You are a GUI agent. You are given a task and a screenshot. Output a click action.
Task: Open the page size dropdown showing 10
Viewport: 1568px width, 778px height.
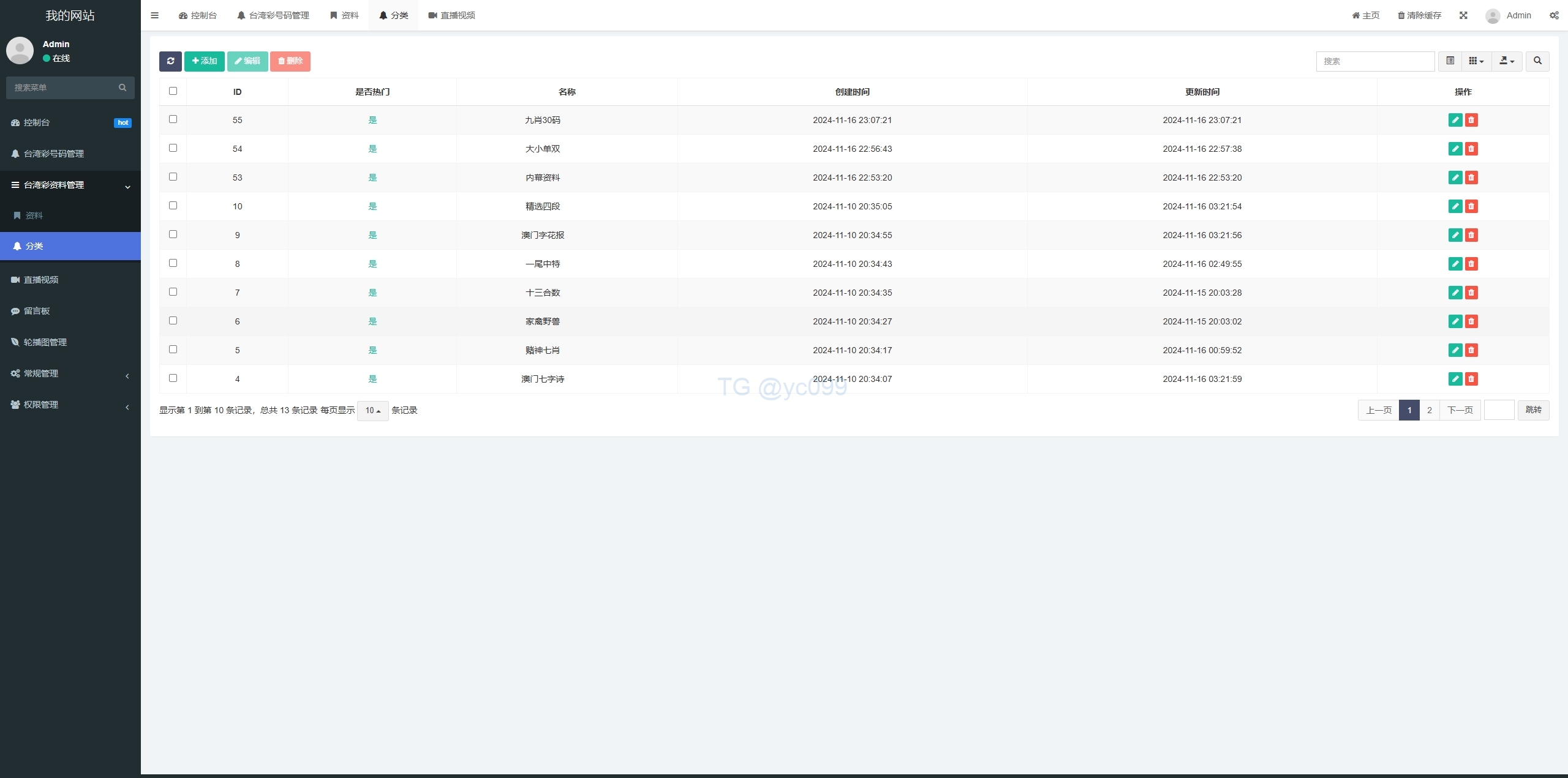point(372,411)
